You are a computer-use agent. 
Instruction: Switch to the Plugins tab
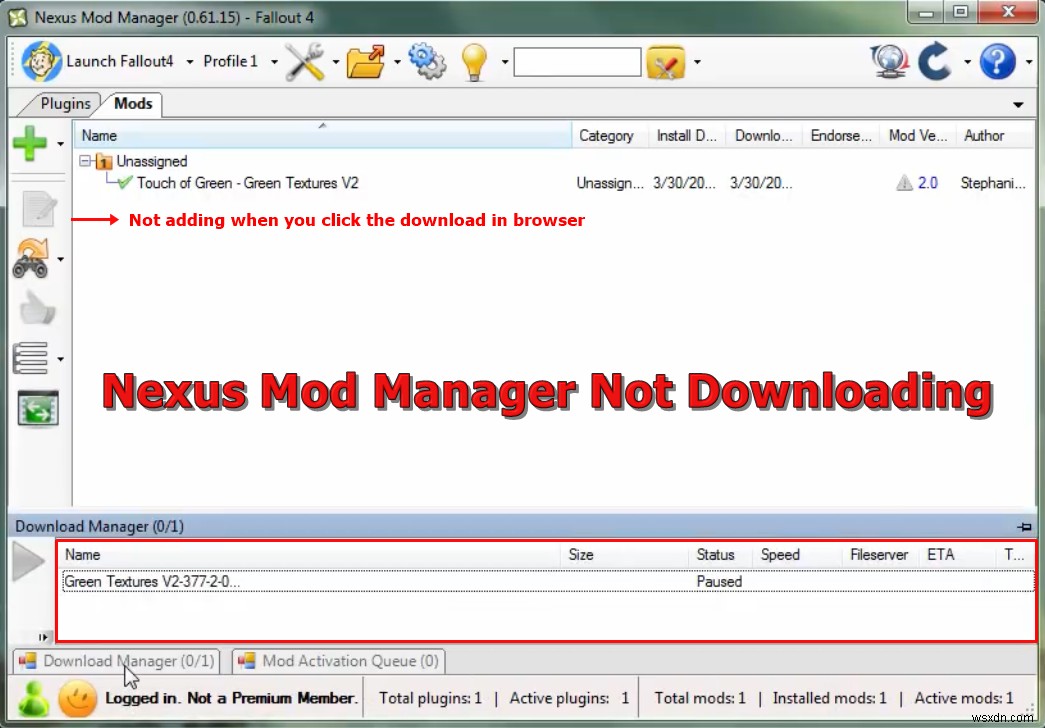pos(65,104)
